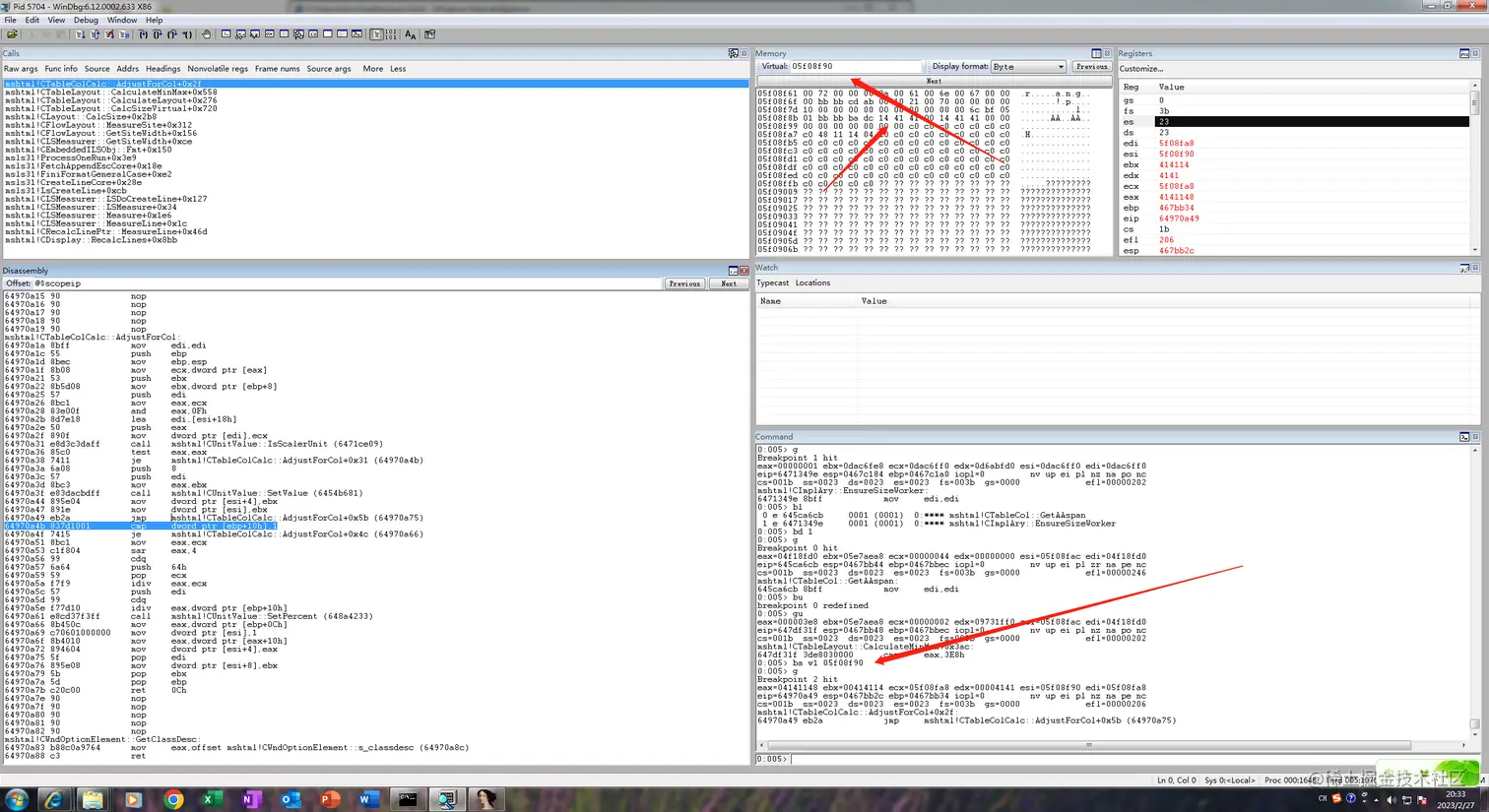Open the Command panel window menu icon
This screenshot has height=812, width=1489.
(1464, 437)
